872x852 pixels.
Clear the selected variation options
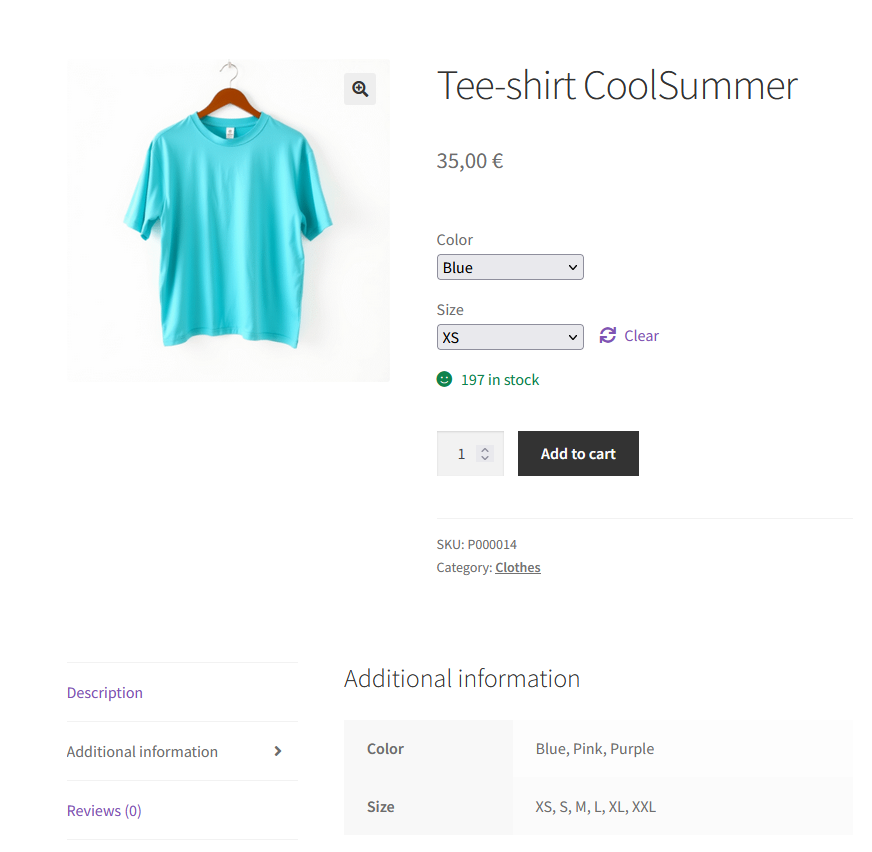pyautogui.click(x=641, y=336)
